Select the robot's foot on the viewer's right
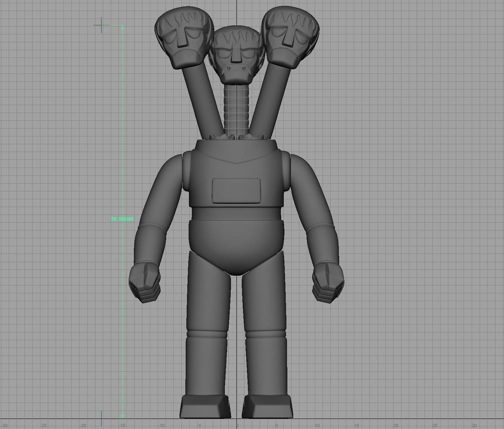 268,407
